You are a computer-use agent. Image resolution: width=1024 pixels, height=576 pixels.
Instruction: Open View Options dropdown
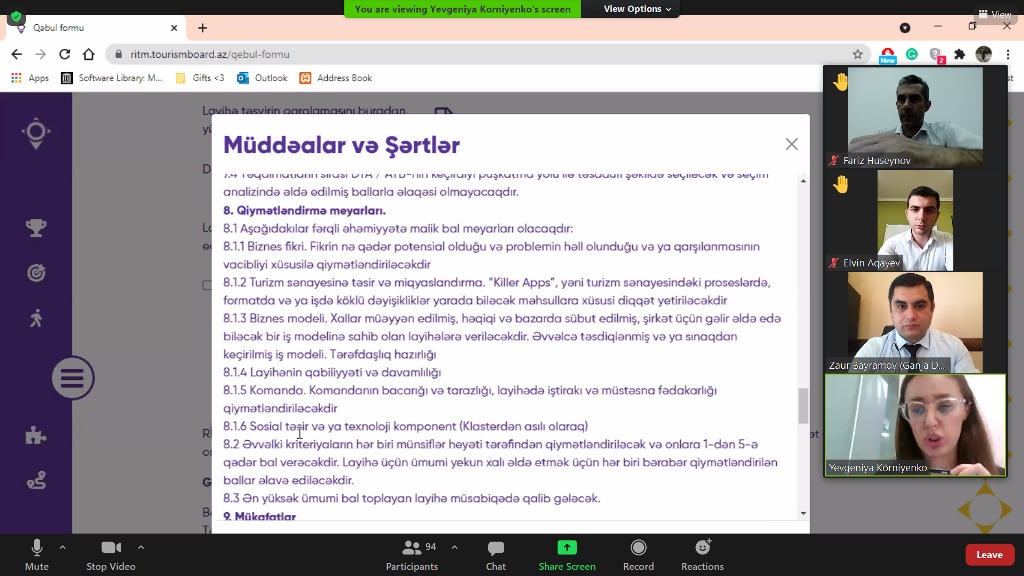(x=637, y=9)
